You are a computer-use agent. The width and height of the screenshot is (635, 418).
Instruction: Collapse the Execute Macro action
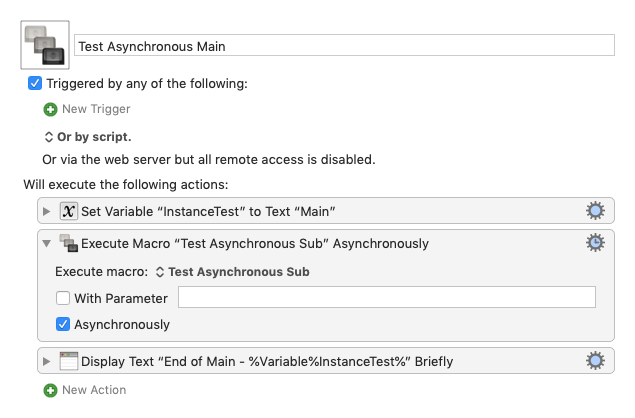point(47,243)
